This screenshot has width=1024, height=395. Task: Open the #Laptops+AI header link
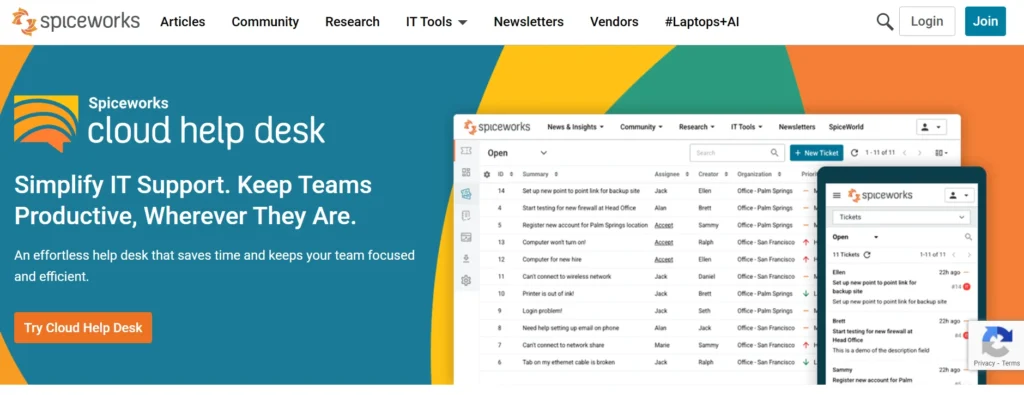(702, 22)
